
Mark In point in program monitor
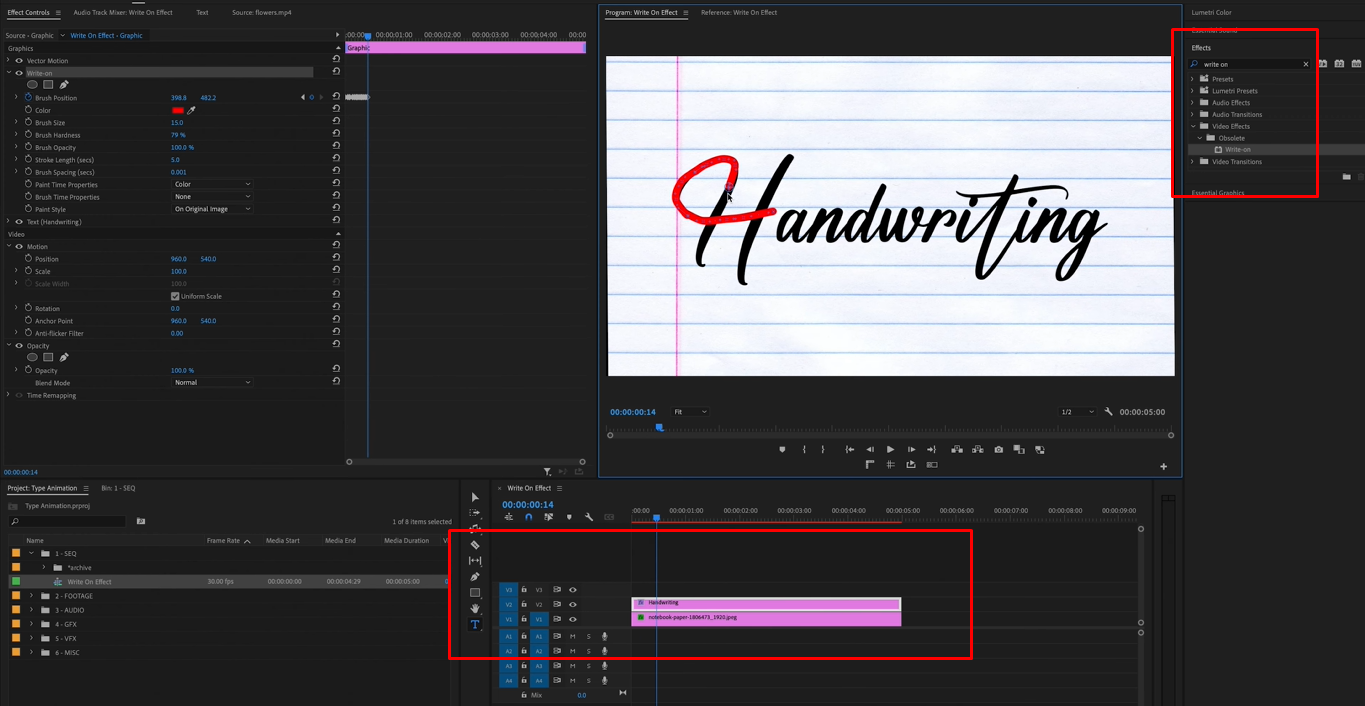804,450
